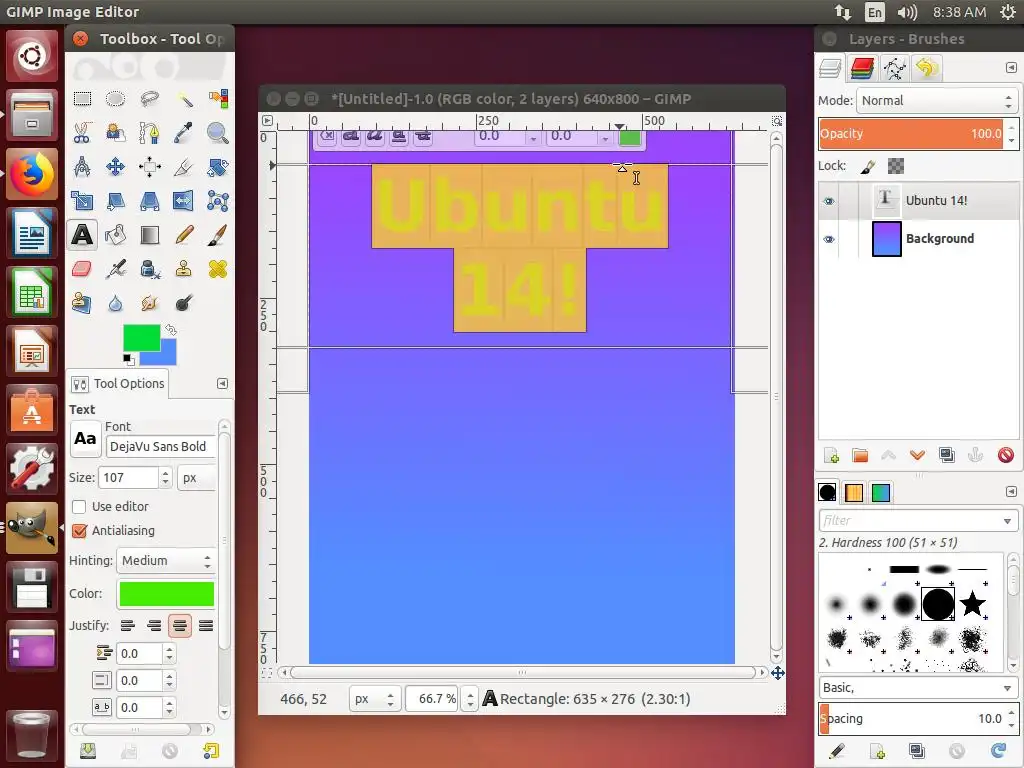
Task: Open the brush filter tag dropdown
Action: tap(1008, 520)
